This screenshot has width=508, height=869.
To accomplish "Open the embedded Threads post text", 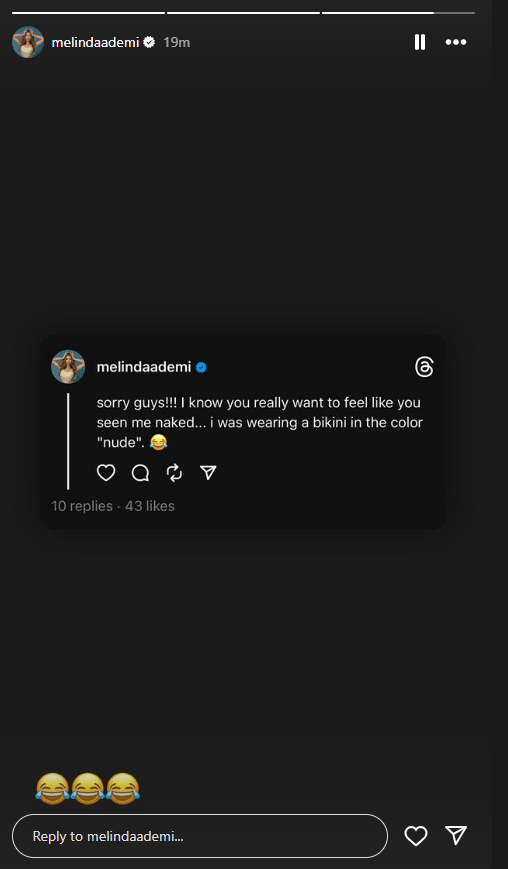I will tap(259, 422).
